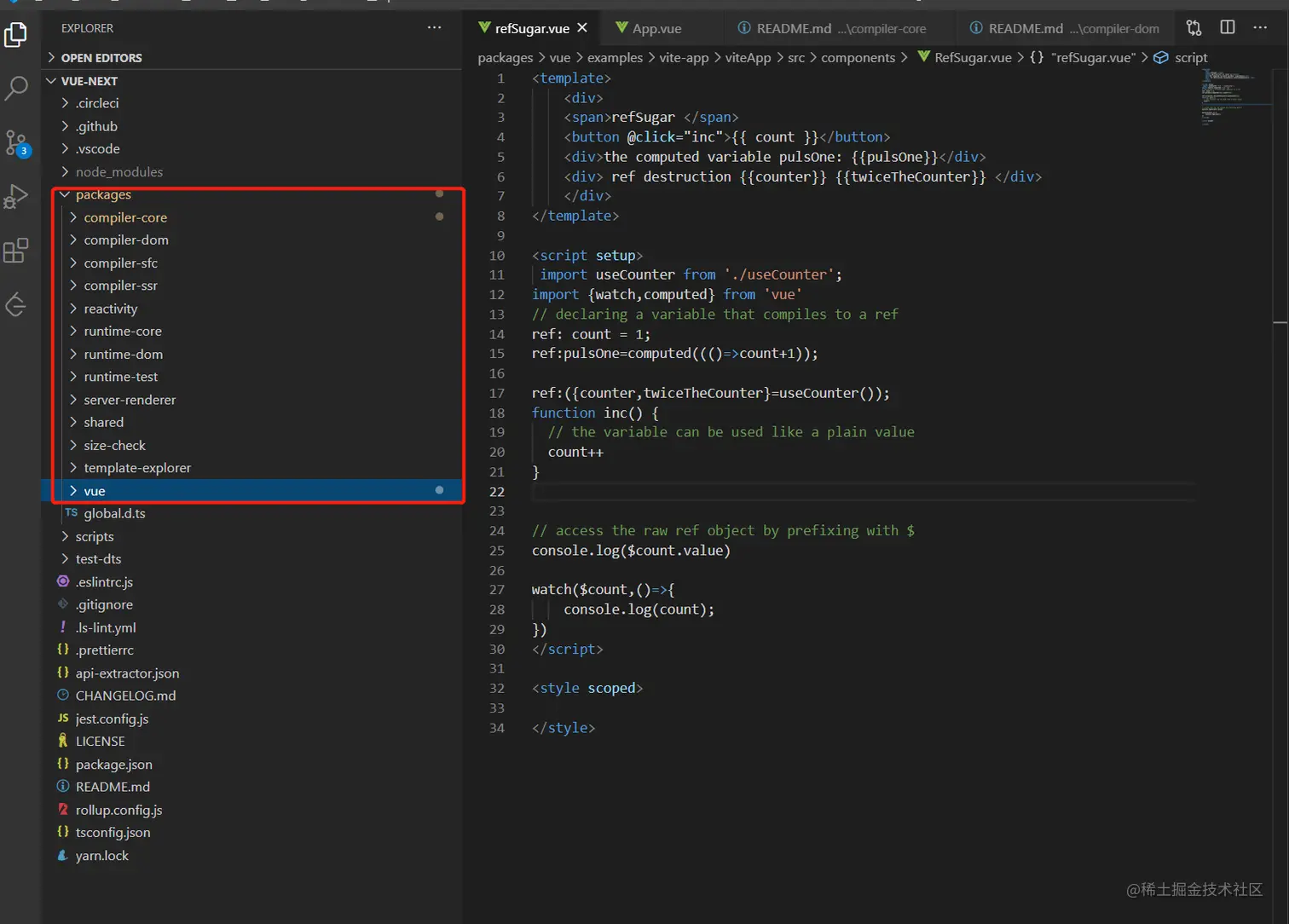
Task: Click the Open Changes compare icon
Action: coord(1194,28)
